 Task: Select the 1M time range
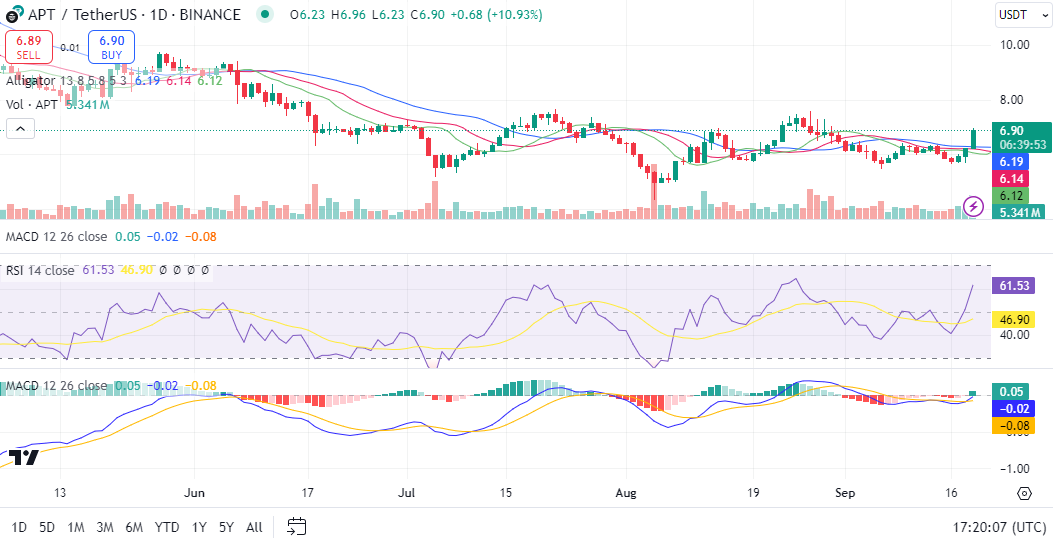pyautogui.click(x=76, y=527)
